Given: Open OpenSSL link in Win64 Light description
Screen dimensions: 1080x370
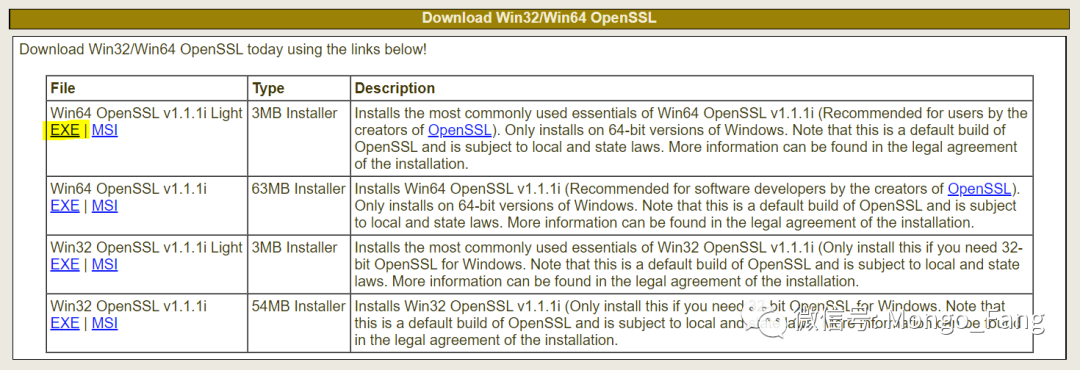Looking at the screenshot, I should (x=460, y=130).
